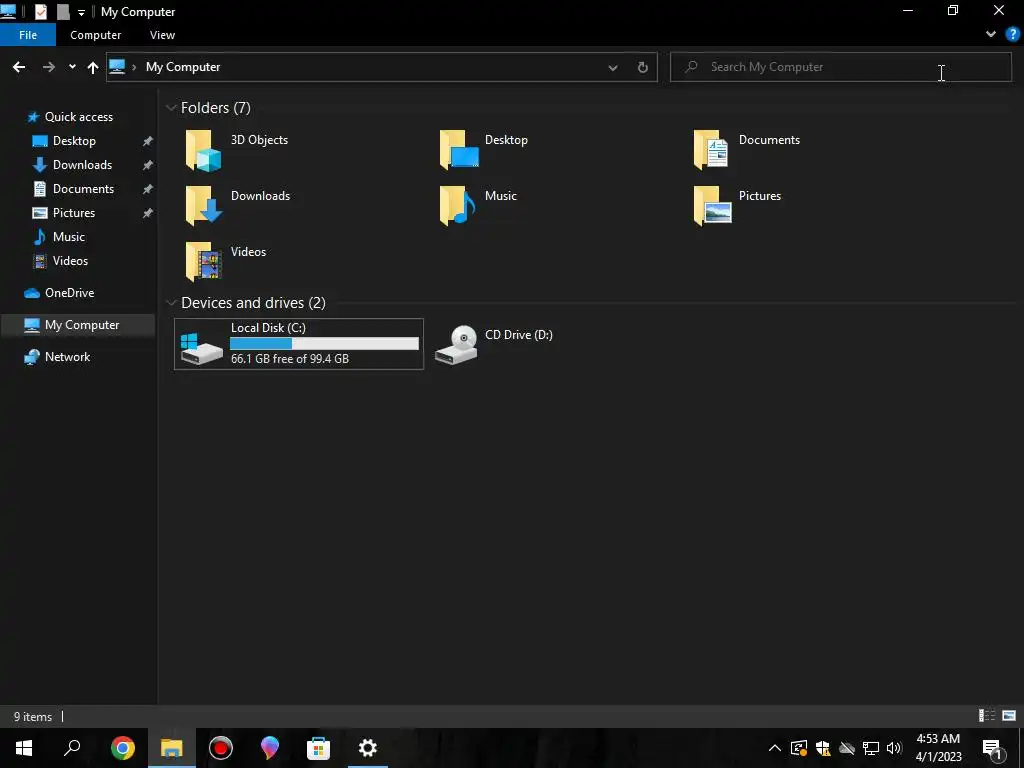The width and height of the screenshot is (1024, 768).
Task: Go back with the left arrow button
Action: tap(19, 67)
